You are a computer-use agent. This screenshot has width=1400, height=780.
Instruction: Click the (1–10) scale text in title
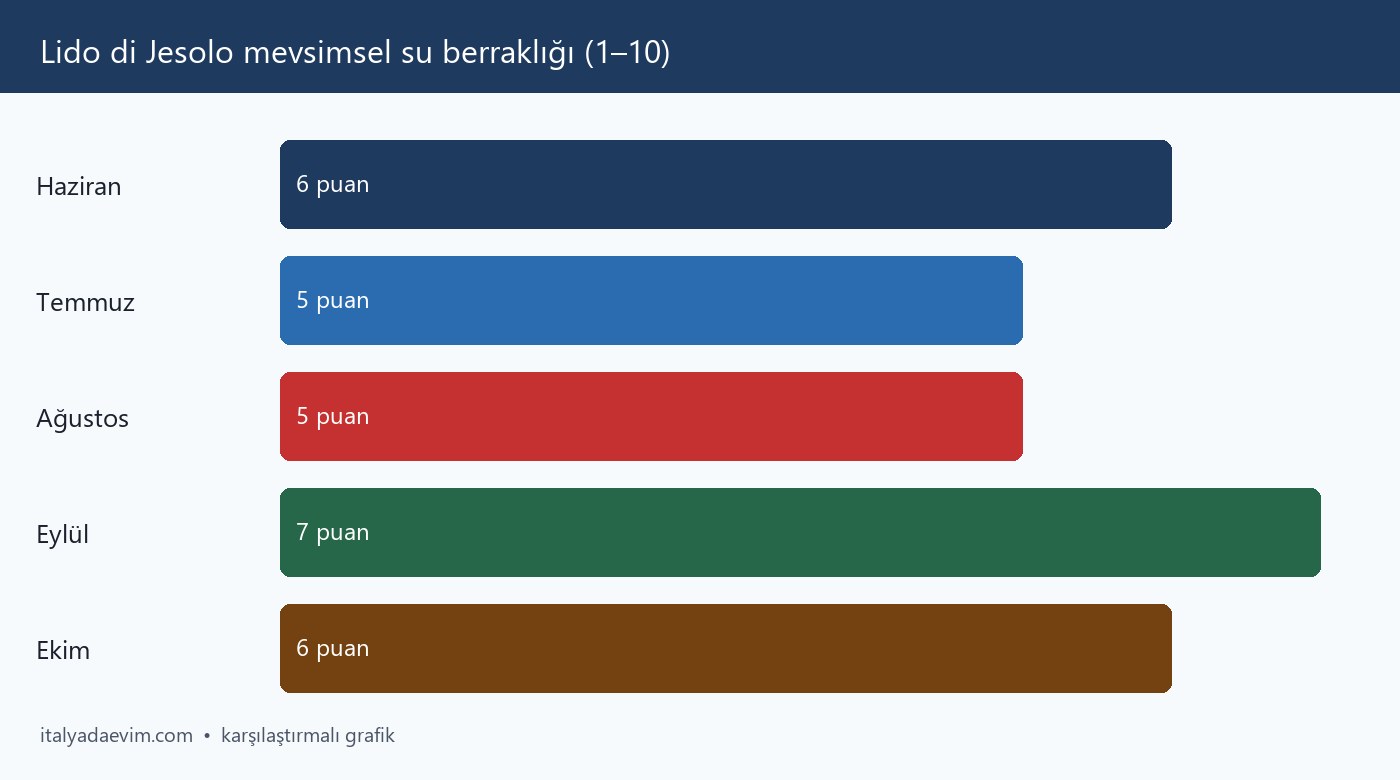click(627, 52)
